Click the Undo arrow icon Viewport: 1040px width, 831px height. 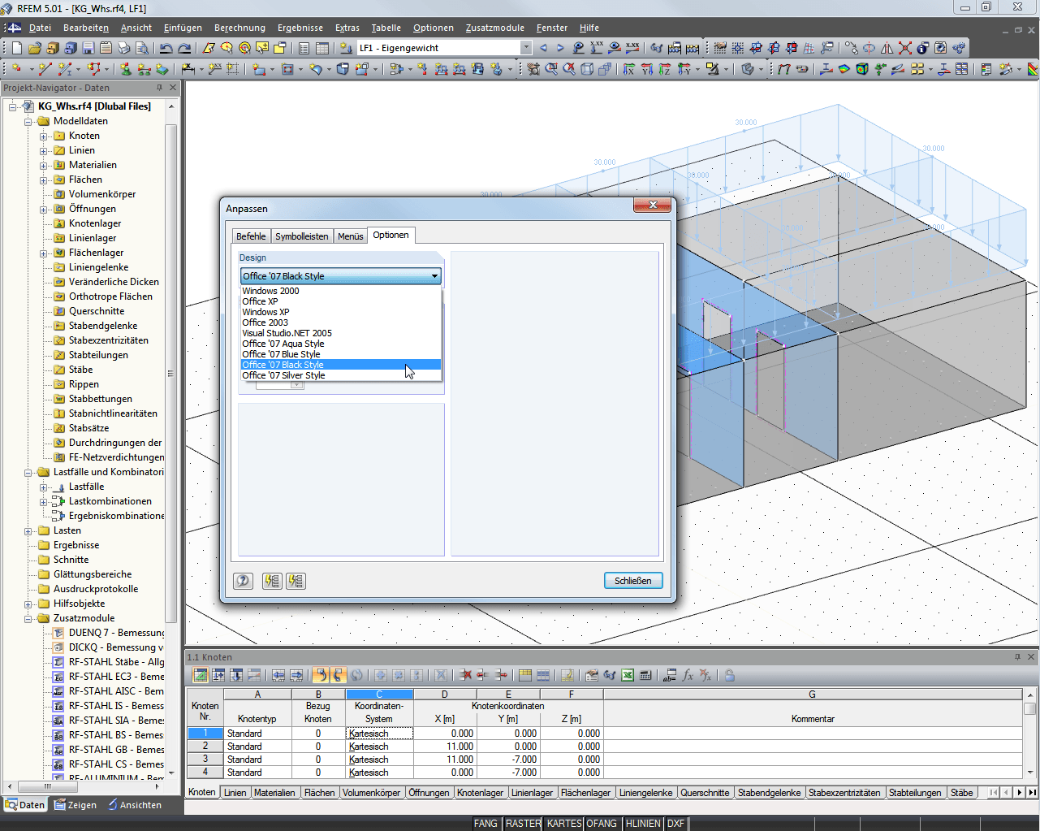click(x=166, y=48)
